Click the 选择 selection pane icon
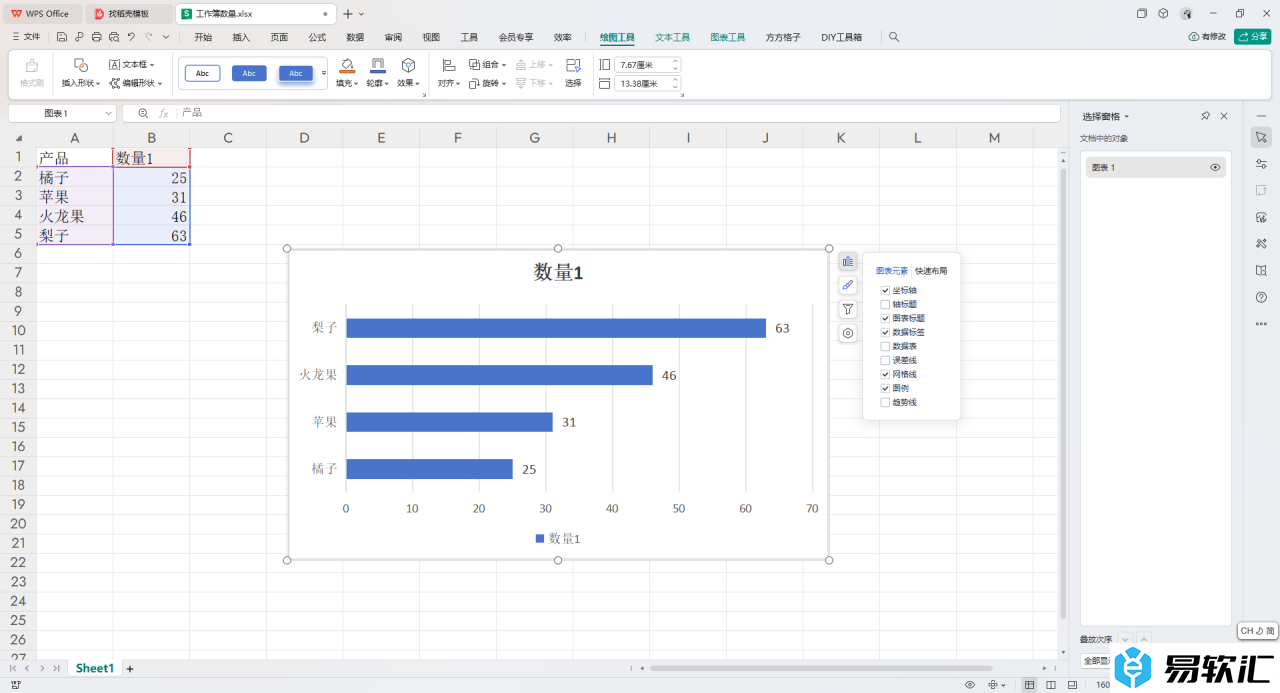The width and height of the screenshot is (1280, 693). coord(573,65)
